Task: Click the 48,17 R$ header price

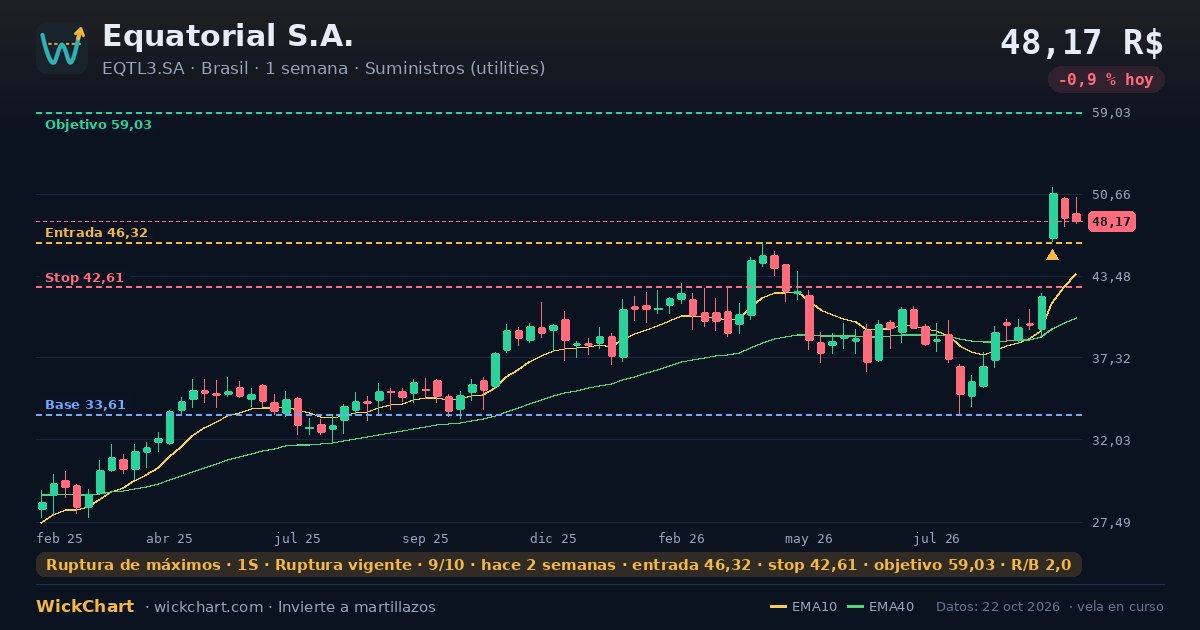Action: click(x=1082, y=42)
